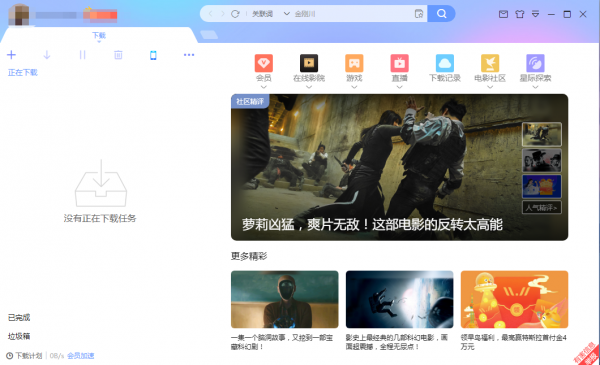Select the 垃圾箱 trash list

[19, 336]
